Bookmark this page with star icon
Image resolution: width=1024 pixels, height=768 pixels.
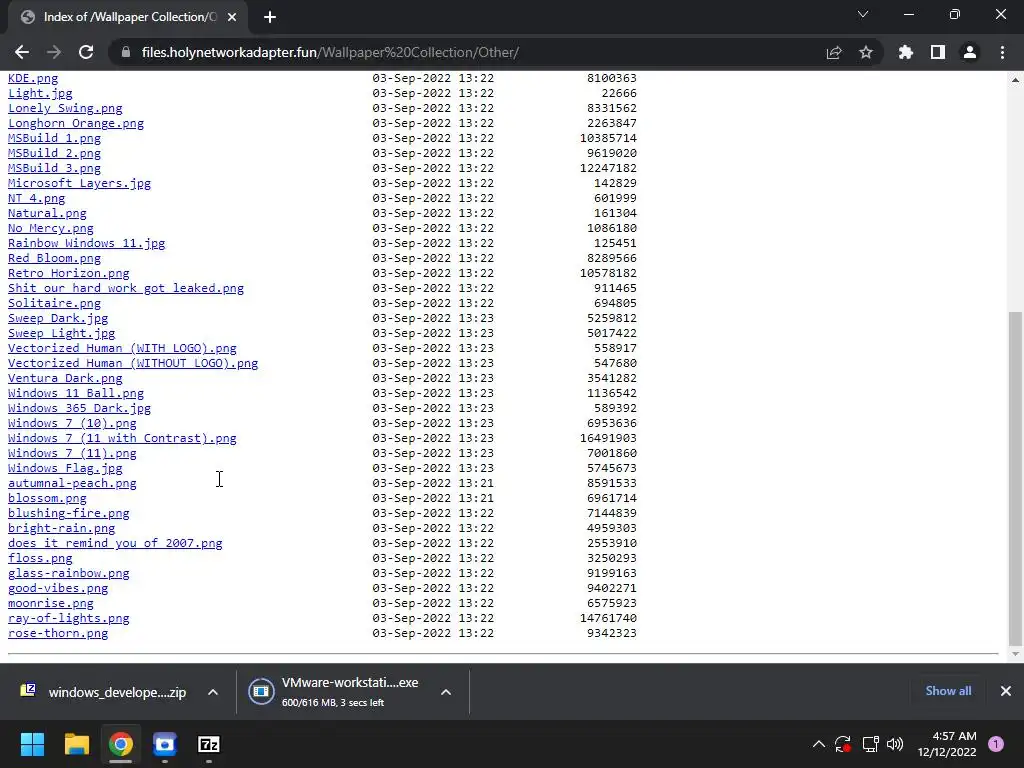[x=866, y=52]
